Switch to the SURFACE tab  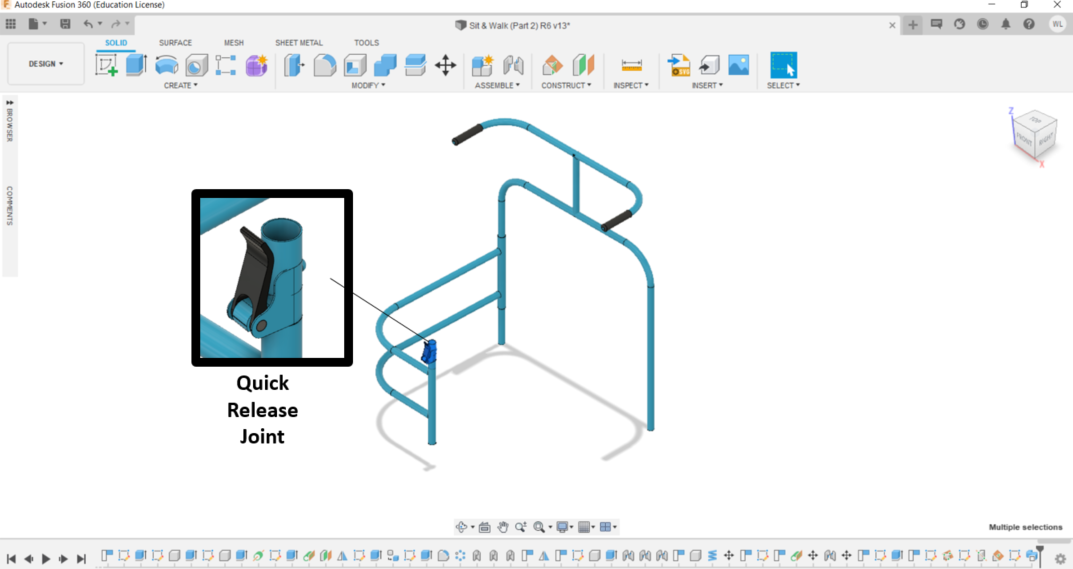(175, 42)
